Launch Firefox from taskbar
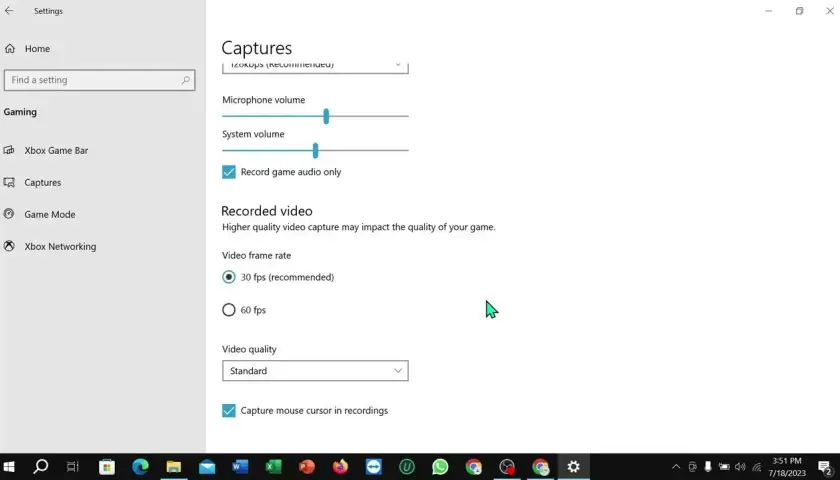This screenshot has width=840, height=480. (340, 467)
